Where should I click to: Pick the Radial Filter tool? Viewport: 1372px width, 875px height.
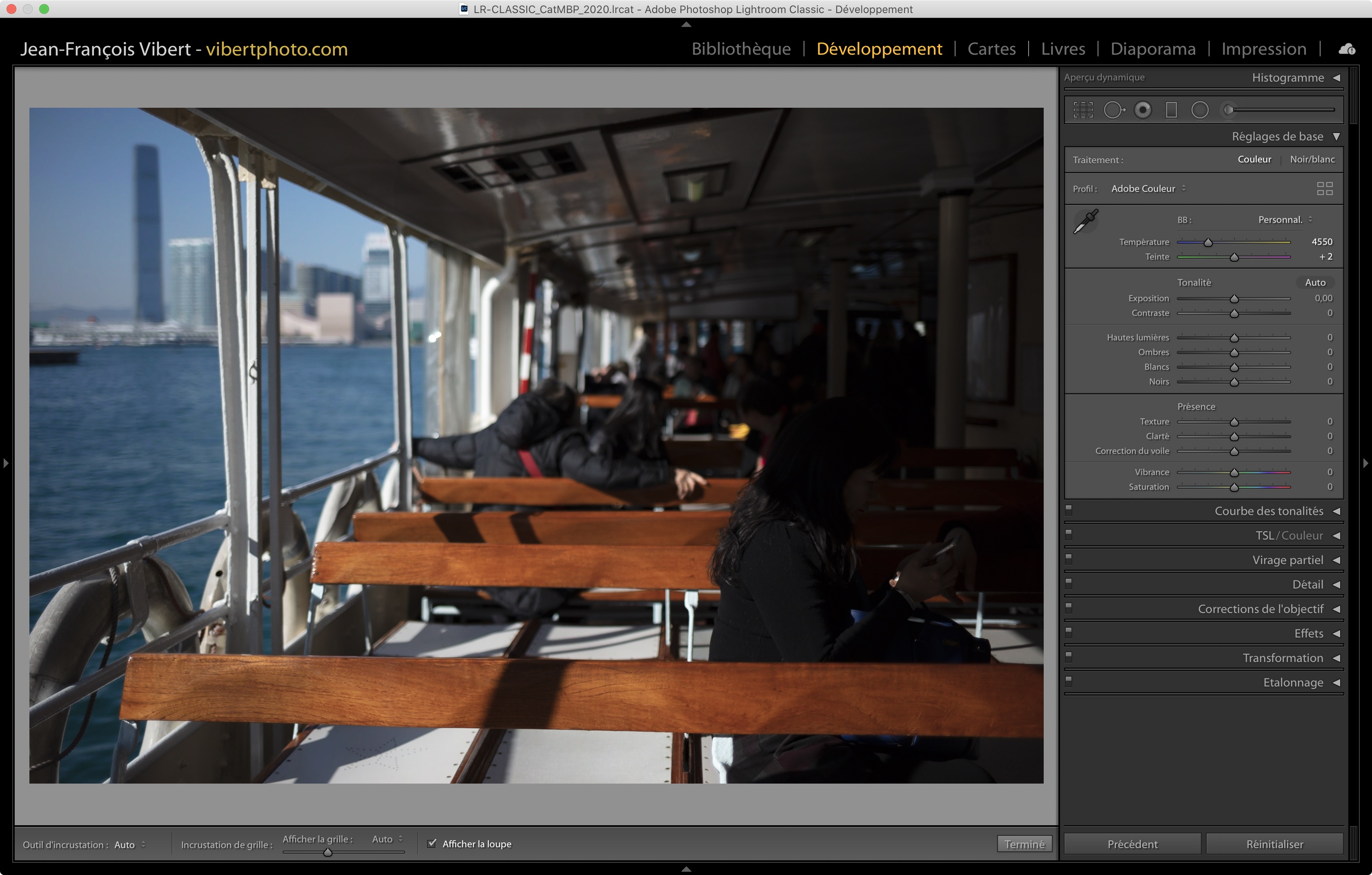[1199, 110]
